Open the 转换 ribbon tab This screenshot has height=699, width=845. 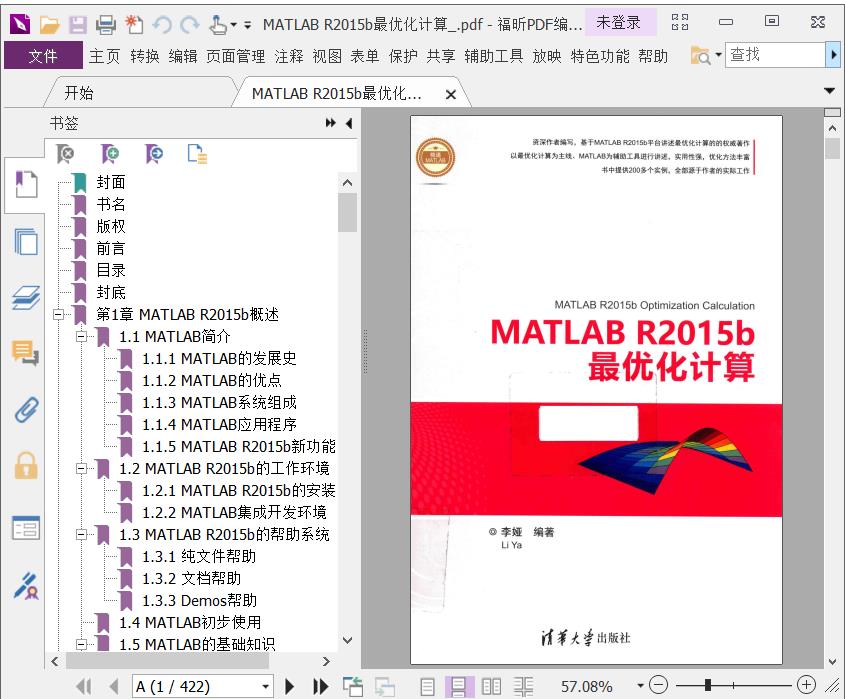tap(144, 56)
